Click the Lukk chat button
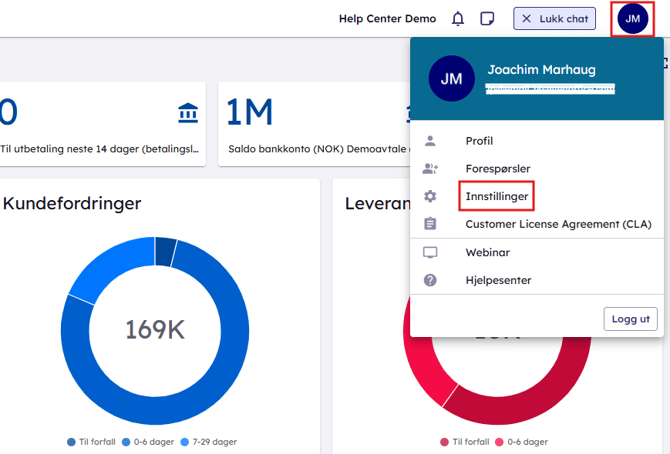 (x=554, y=19)
